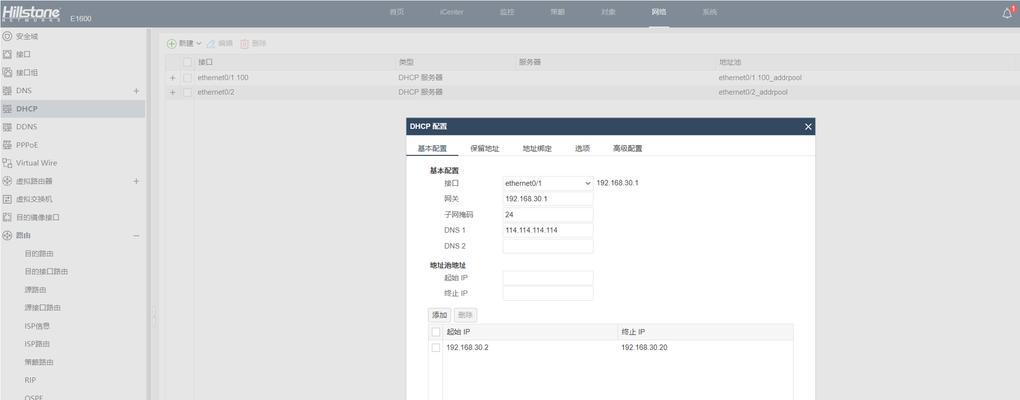Click the 网关 input field

pyautogui.click(x=548, y=199)
